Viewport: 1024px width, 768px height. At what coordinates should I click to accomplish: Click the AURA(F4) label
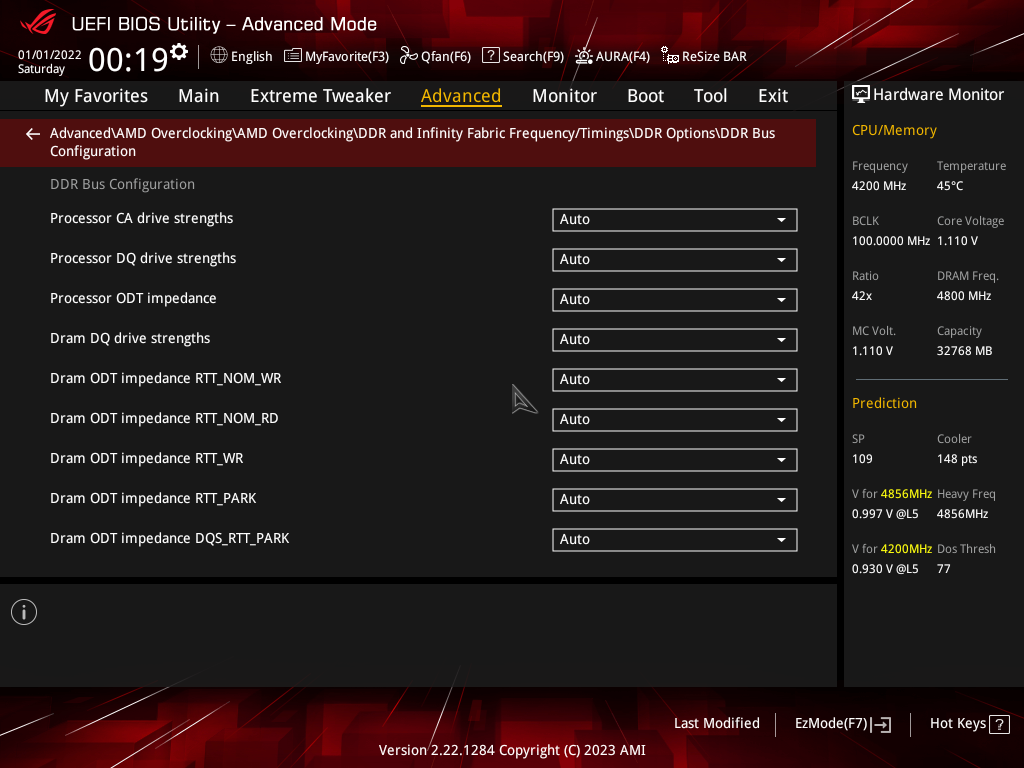[x=622, y=56]
